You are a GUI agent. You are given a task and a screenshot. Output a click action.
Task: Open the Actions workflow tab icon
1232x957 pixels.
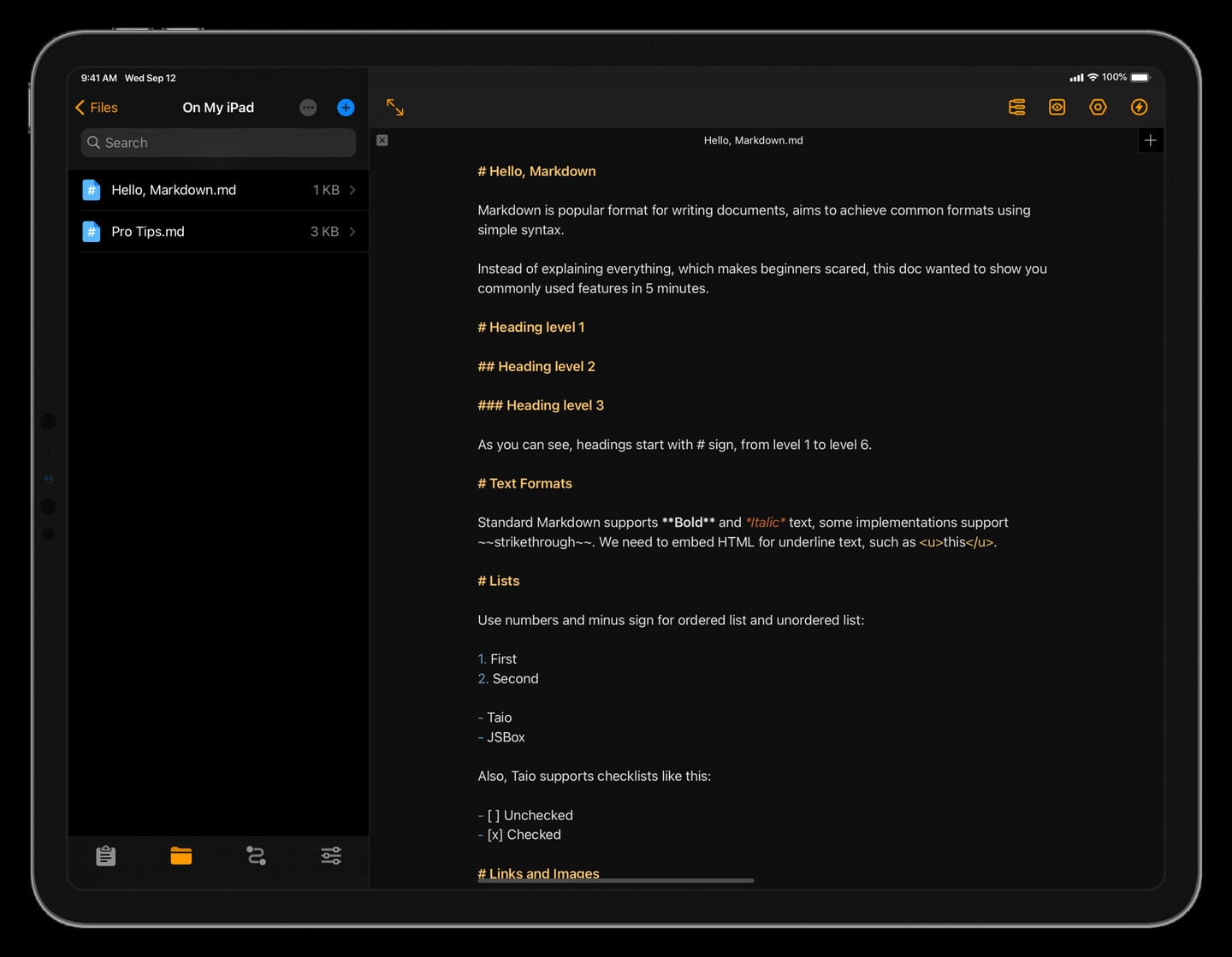click(x=256, y=855)
